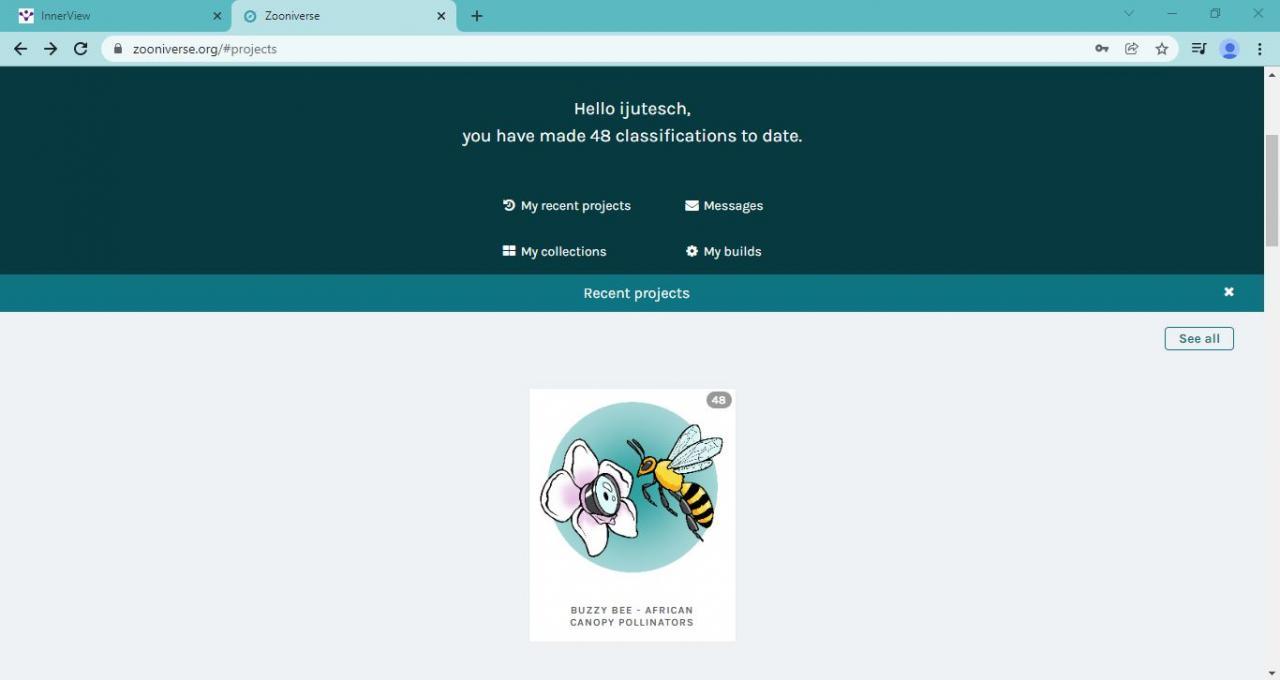Open a new browser tab
1280x680 pixels.
coord(477,16)
